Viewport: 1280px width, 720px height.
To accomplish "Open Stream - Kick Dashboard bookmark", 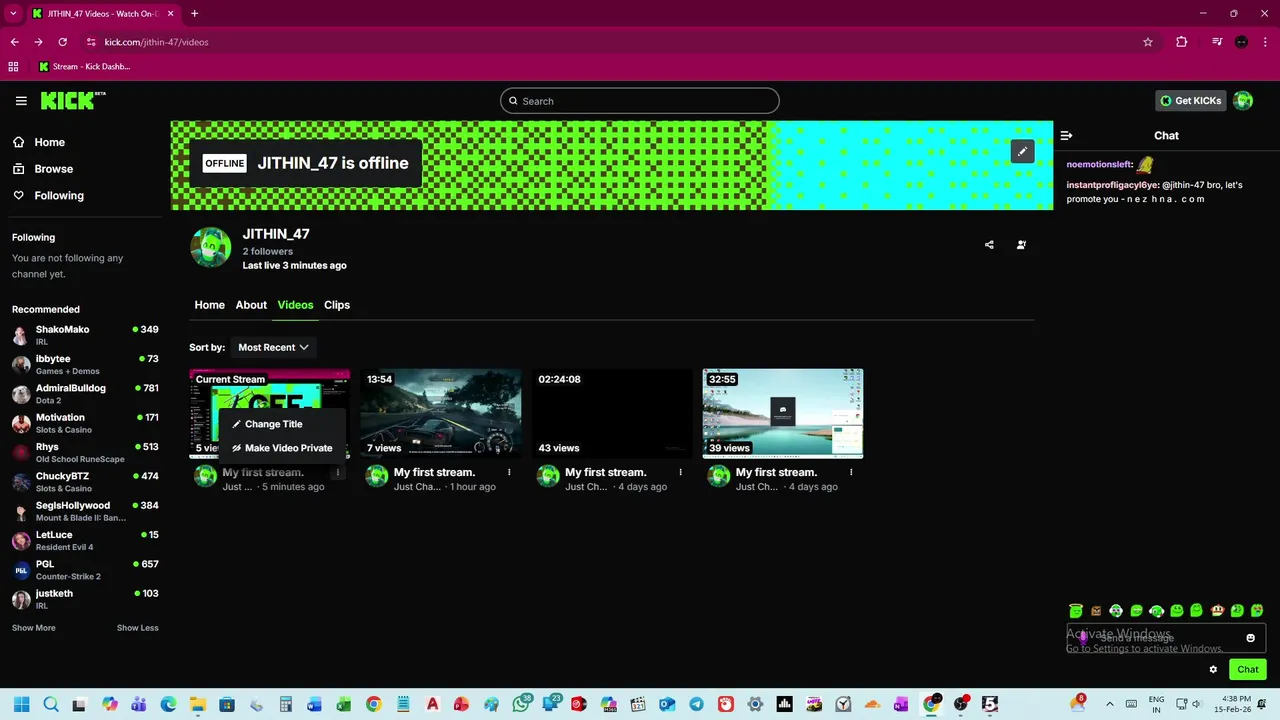I will point(85,67).
